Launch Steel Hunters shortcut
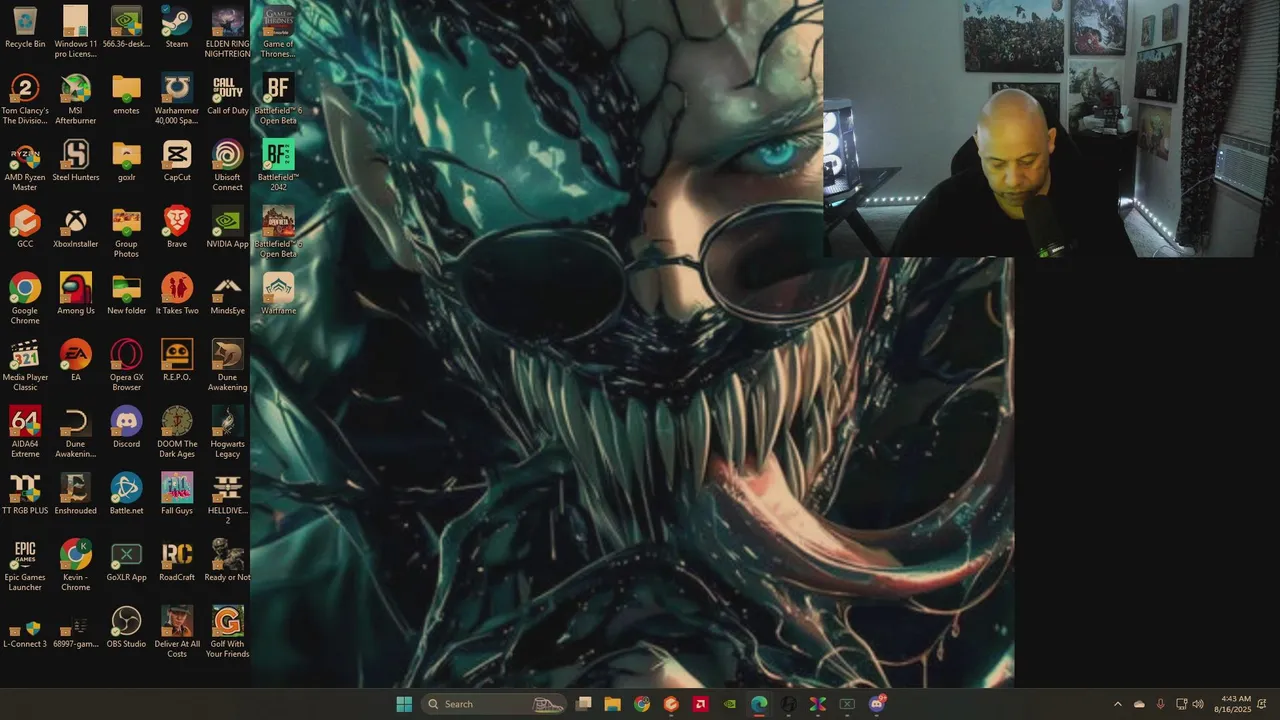The image size is (1280, 720). tap(76, 161)
